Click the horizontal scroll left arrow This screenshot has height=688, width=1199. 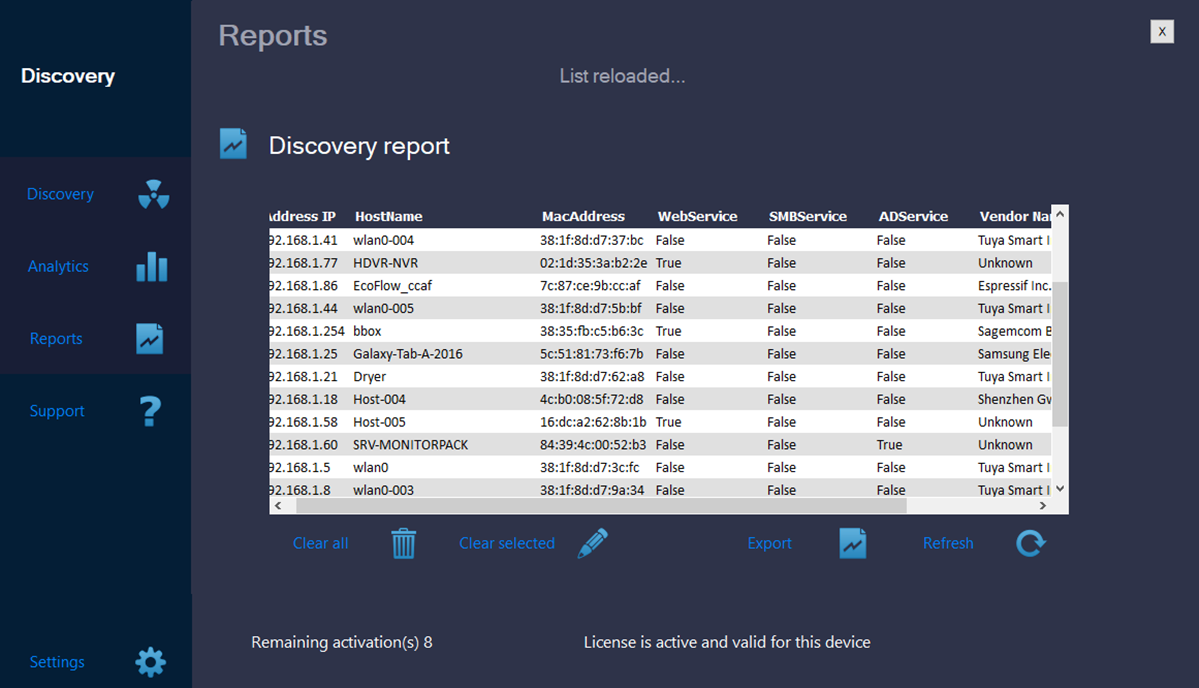pos(278,506)
